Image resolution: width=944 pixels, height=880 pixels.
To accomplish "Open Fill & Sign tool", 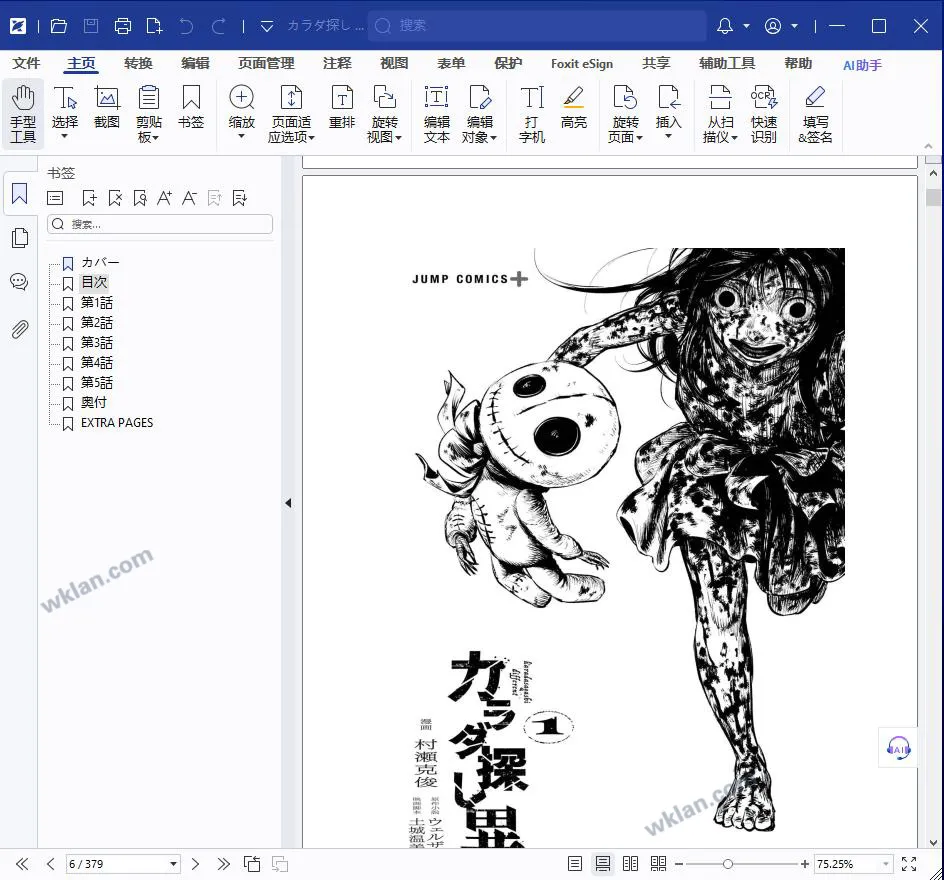I will [x=815, y=113].
